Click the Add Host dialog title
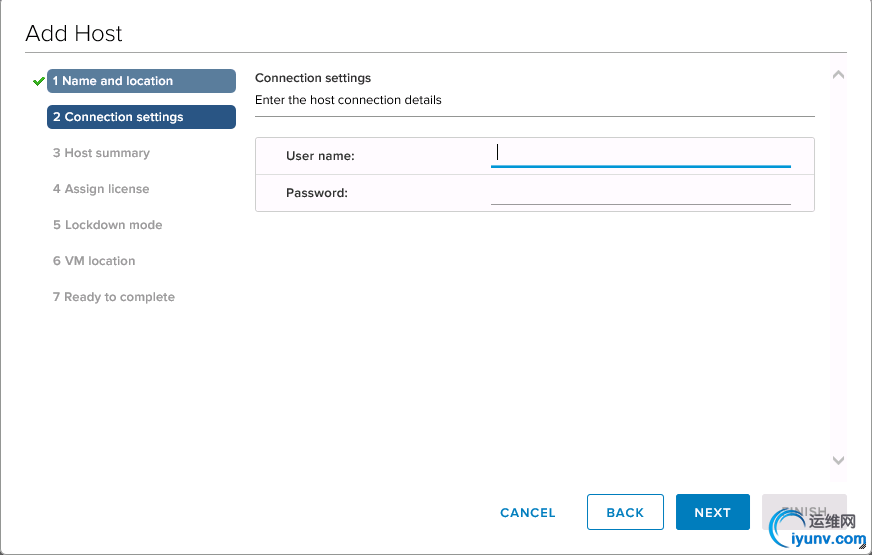This screenshot has width=872, height=555. coord(74,33)
